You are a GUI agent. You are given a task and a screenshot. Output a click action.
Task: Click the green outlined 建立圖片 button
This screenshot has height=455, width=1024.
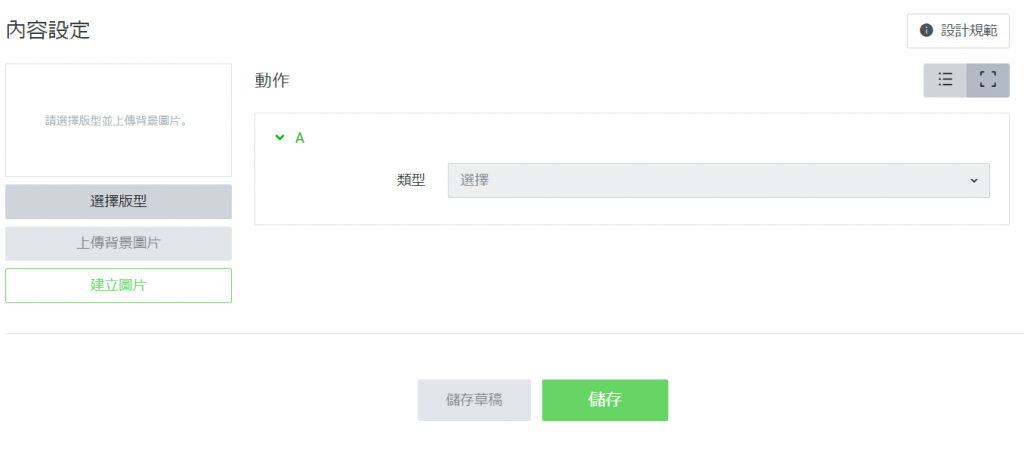[x=118, y=285]
